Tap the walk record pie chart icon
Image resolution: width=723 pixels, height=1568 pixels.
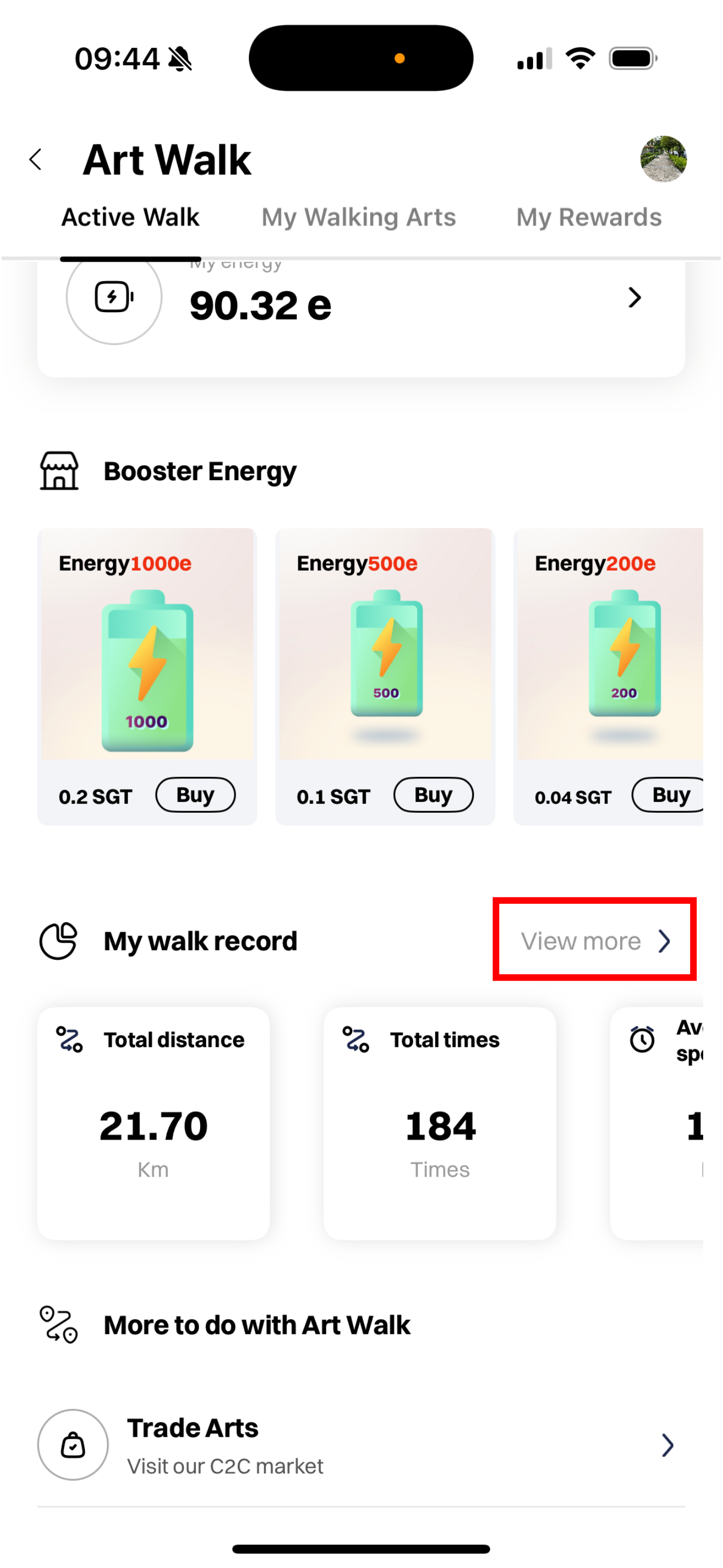pos(59,941)
